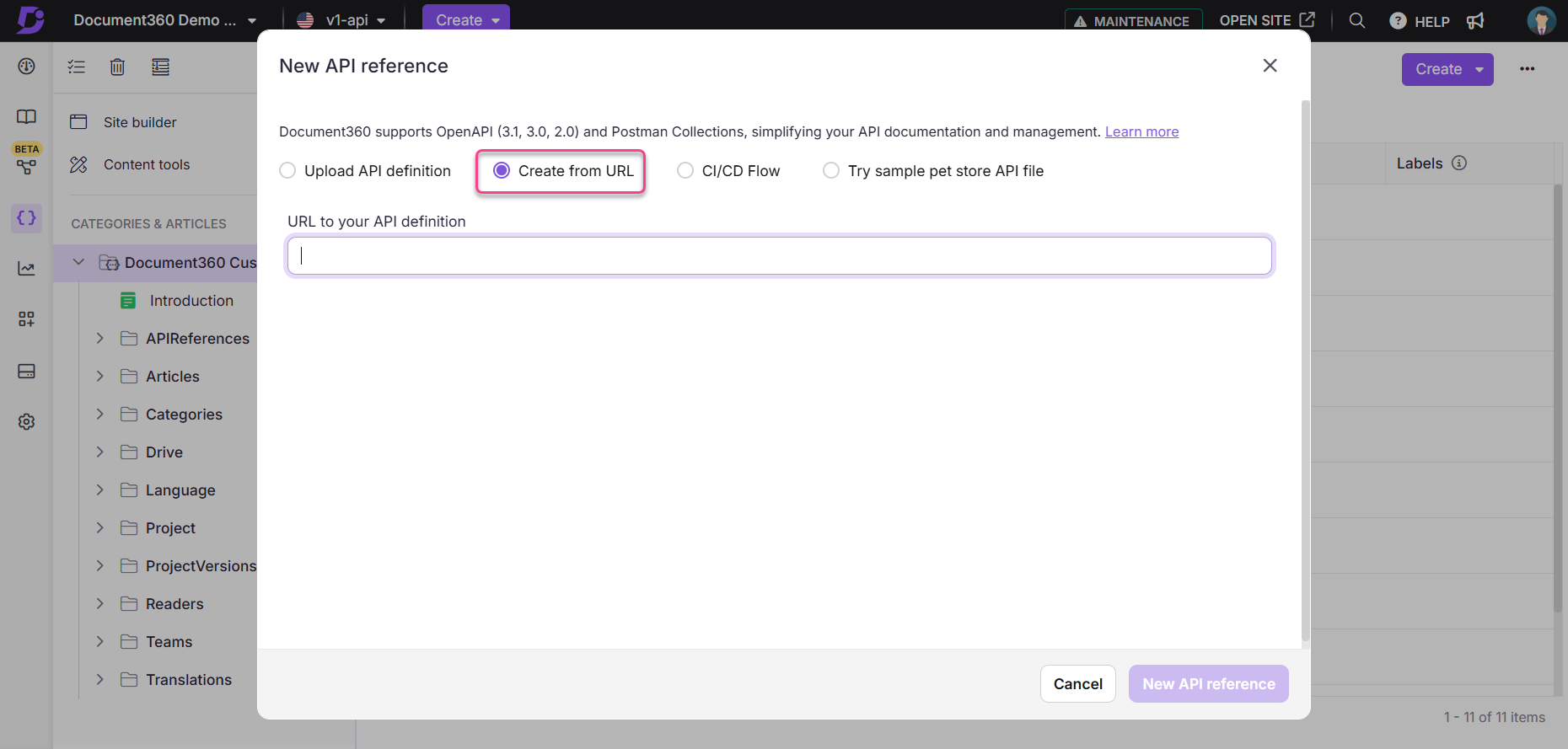Select Create from URL radio button
This screenshot has width=1568, height=749.
click(502, 171)
